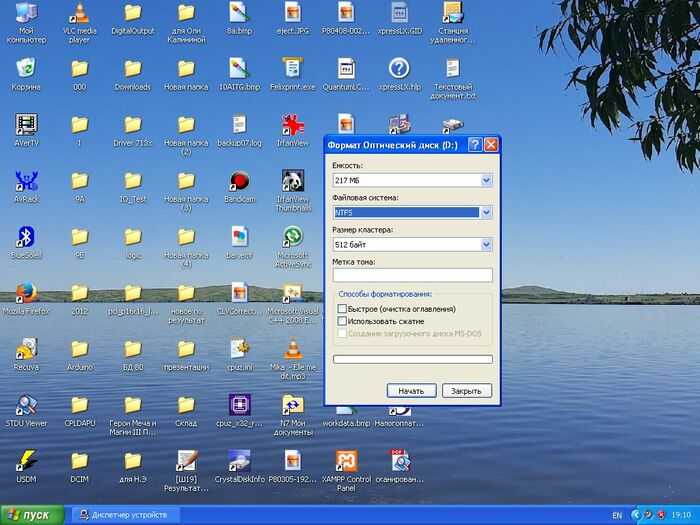The image size is (700, 525).
Task: Select the CrystalDiskInfo desktop icon
Action: click(x=239, y=460)
